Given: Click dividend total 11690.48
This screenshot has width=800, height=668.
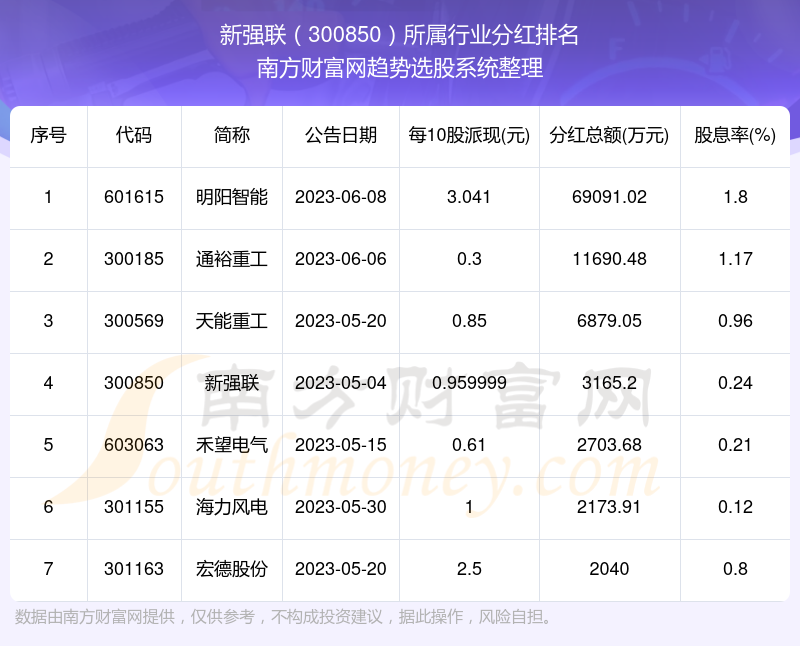Looking at the screenshot, I should point(609,259).
